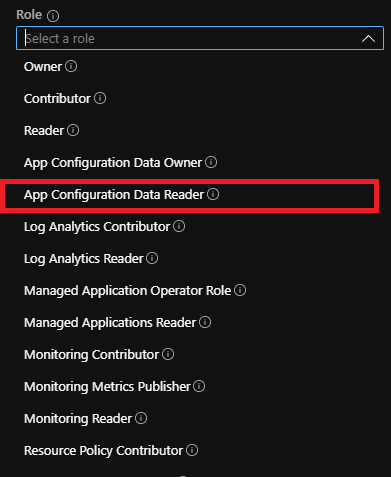This screenshot has width=391, height=477.
Task: Pick Monitoring Contributor role
Action: (92, 355)
